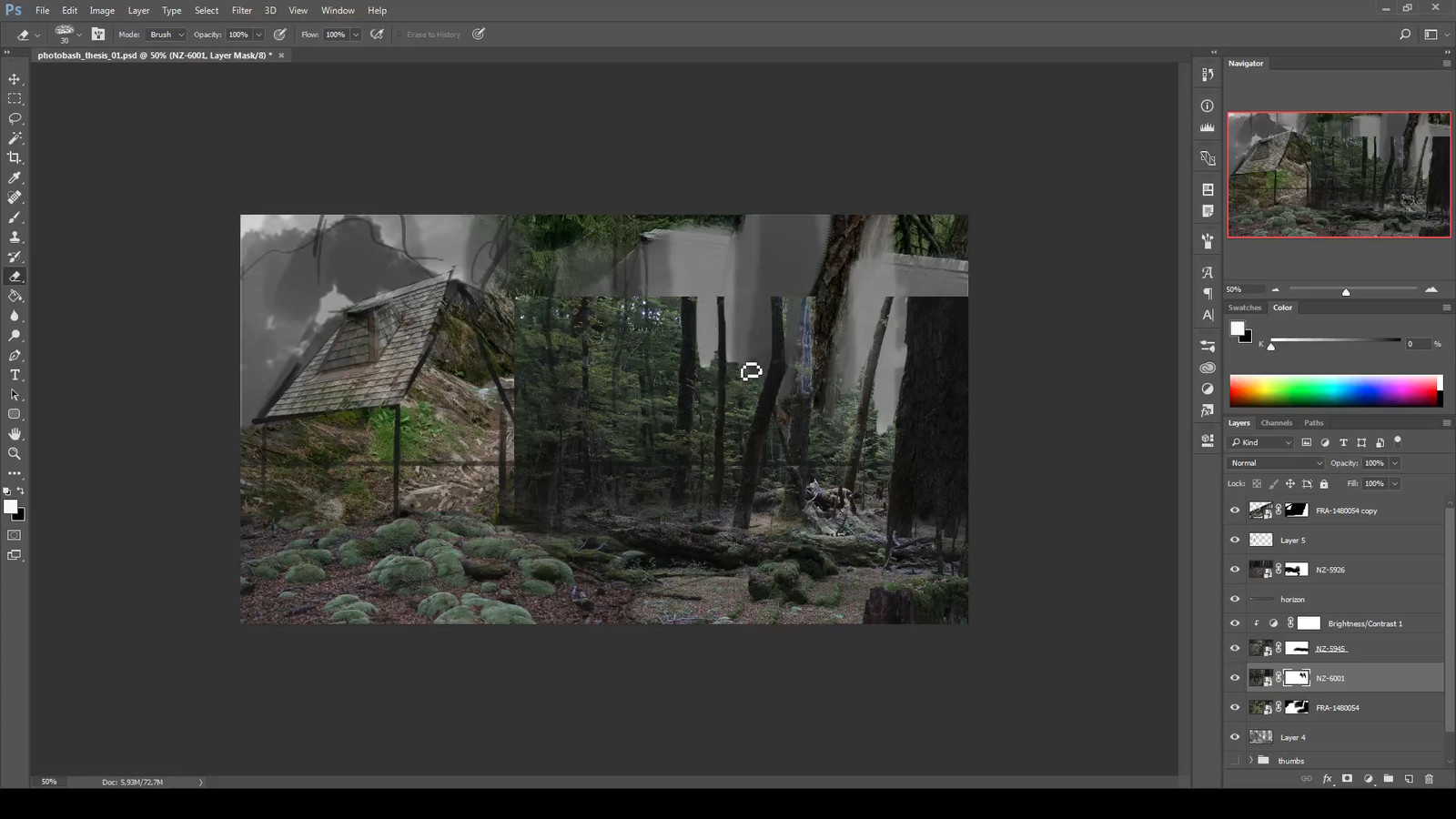Hide Layer 4 visibility eye
The image size is (1456, 819).
point(1235,737)
